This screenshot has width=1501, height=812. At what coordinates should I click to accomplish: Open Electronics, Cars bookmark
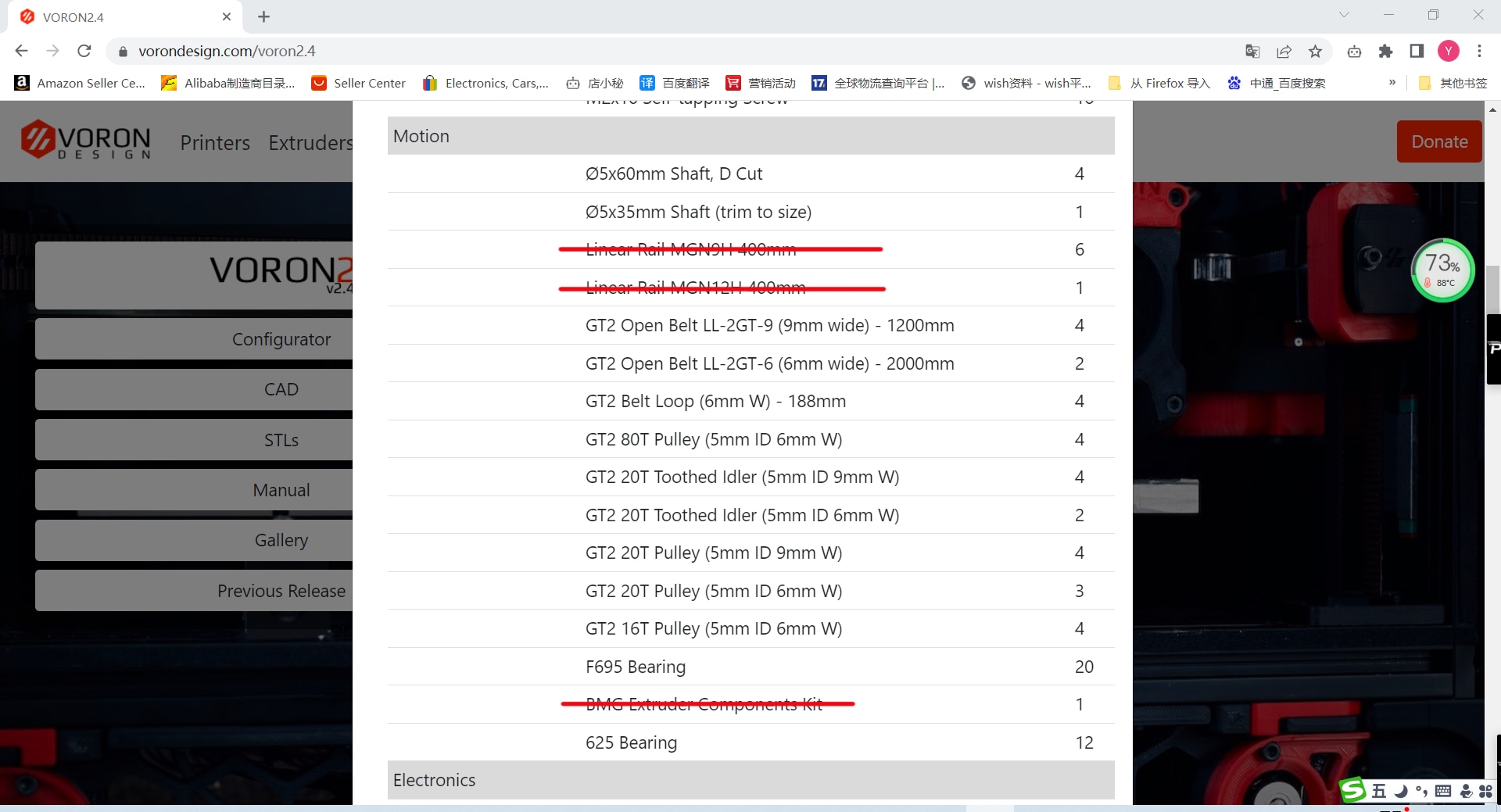(x=485, y=83)
